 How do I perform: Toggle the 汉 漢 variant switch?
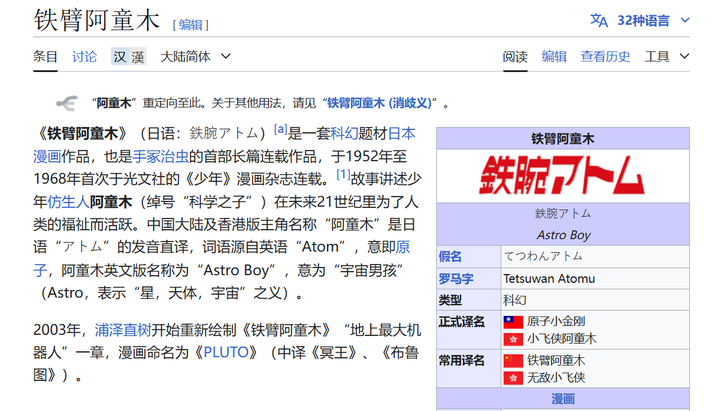pos(129,56)
